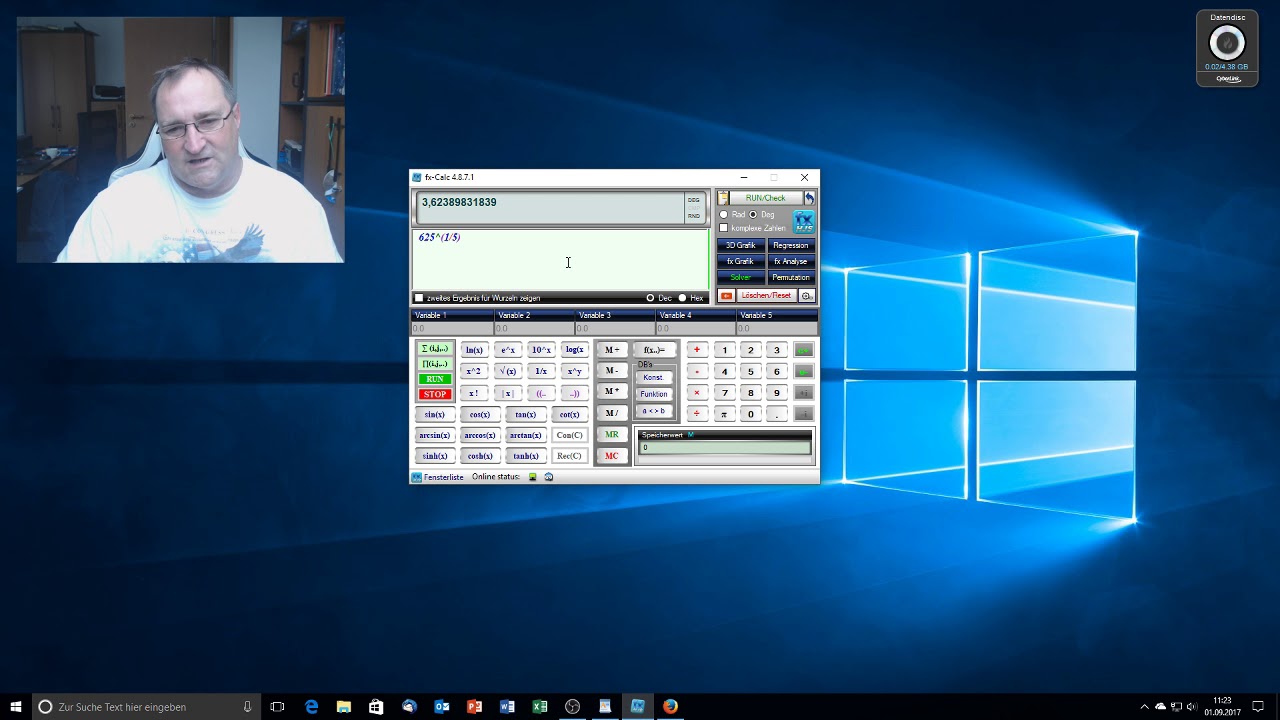Screen dimensions: 1280x720
Task: Enable the komplexe Zahlen checkbox
Action: (724, 228)
